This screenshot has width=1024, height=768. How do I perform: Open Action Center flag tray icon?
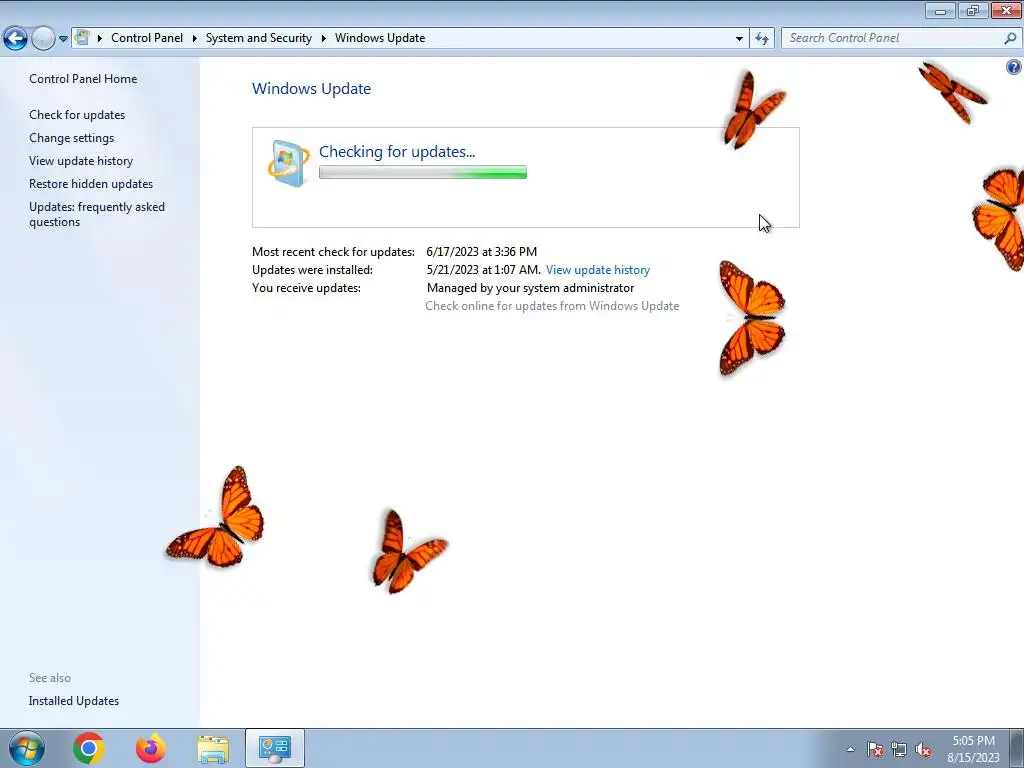pyautogui.click(x=875, y=749)
